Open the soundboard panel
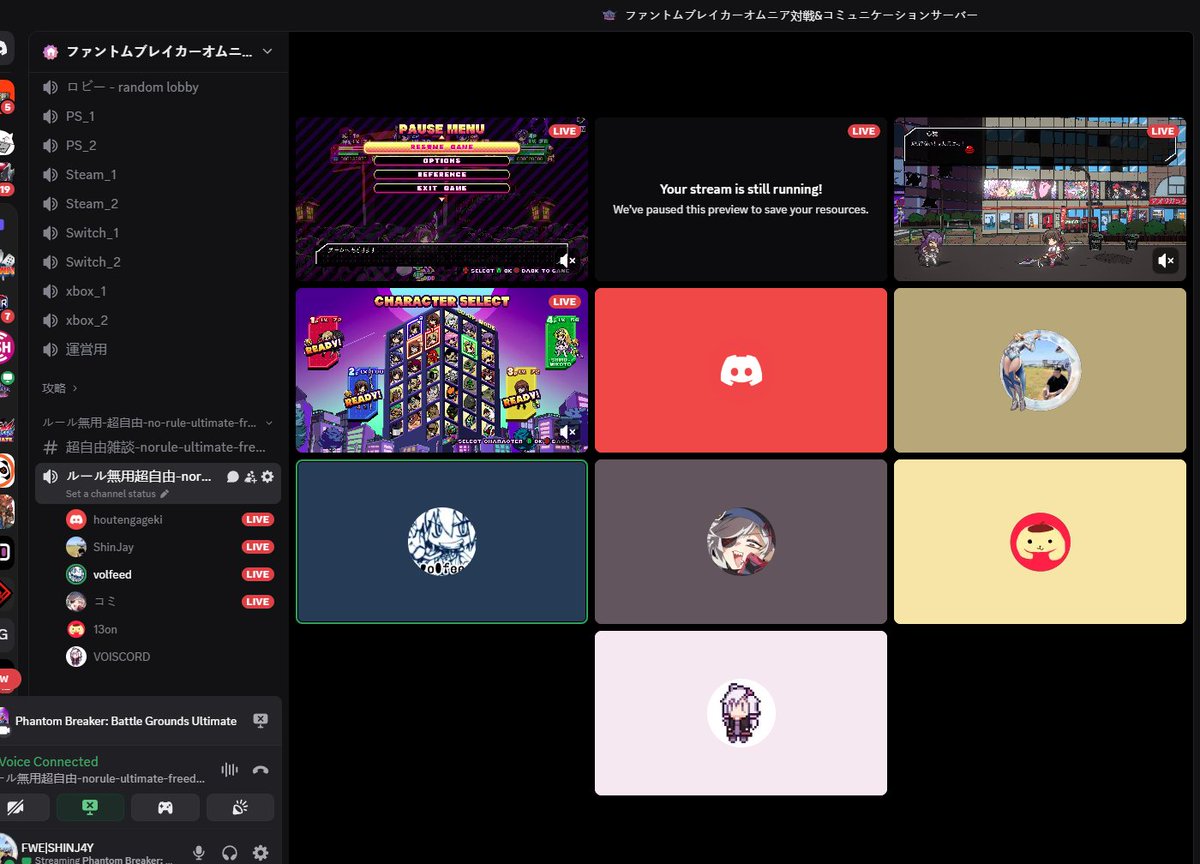The width and height of the screenshot is (1200, 864). tap(240, 807)
